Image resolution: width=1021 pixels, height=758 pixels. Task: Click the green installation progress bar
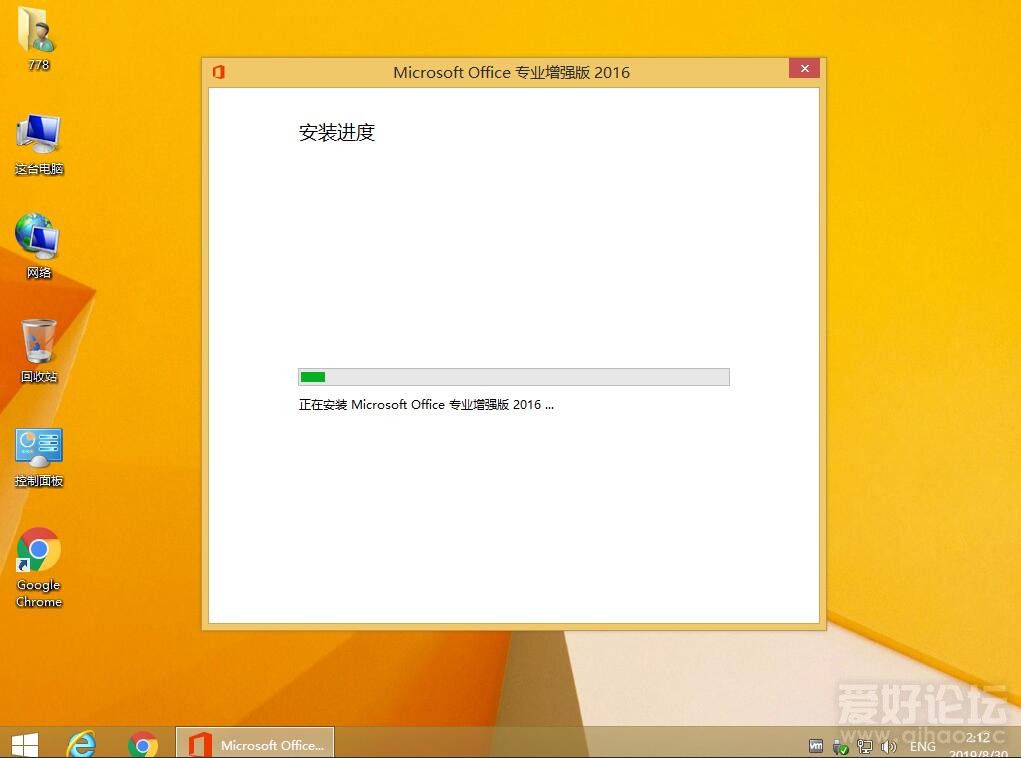[514, 376]
